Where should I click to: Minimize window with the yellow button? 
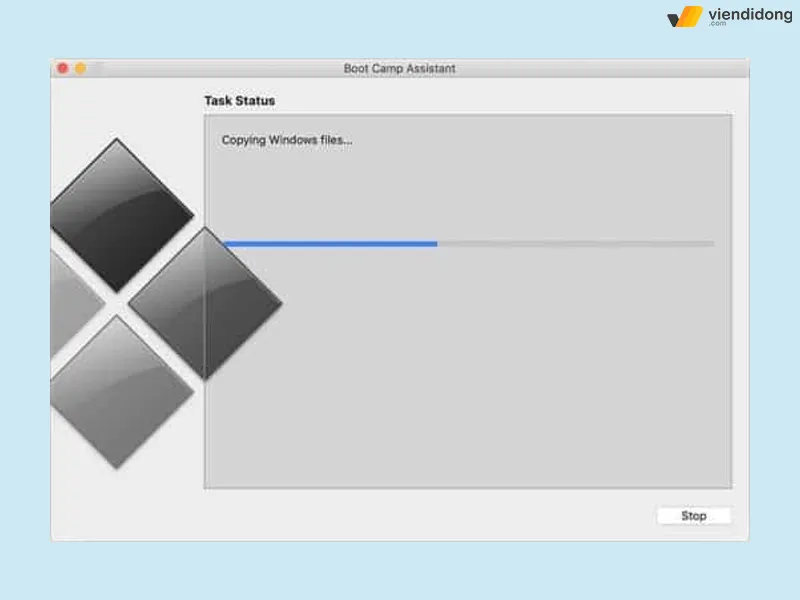click(x=80, y=68)
